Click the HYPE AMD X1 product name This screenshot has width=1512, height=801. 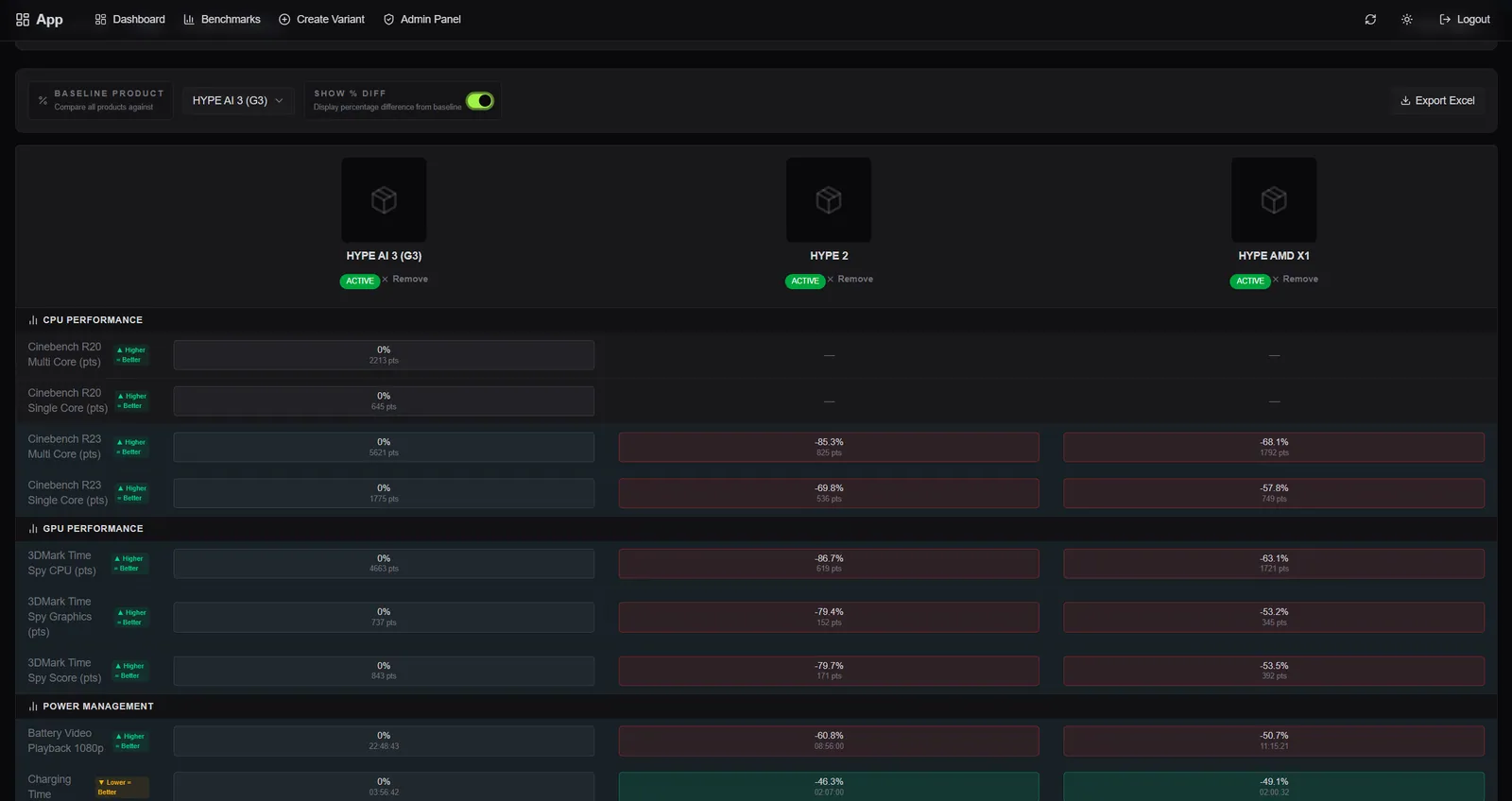click(1274, 256)
